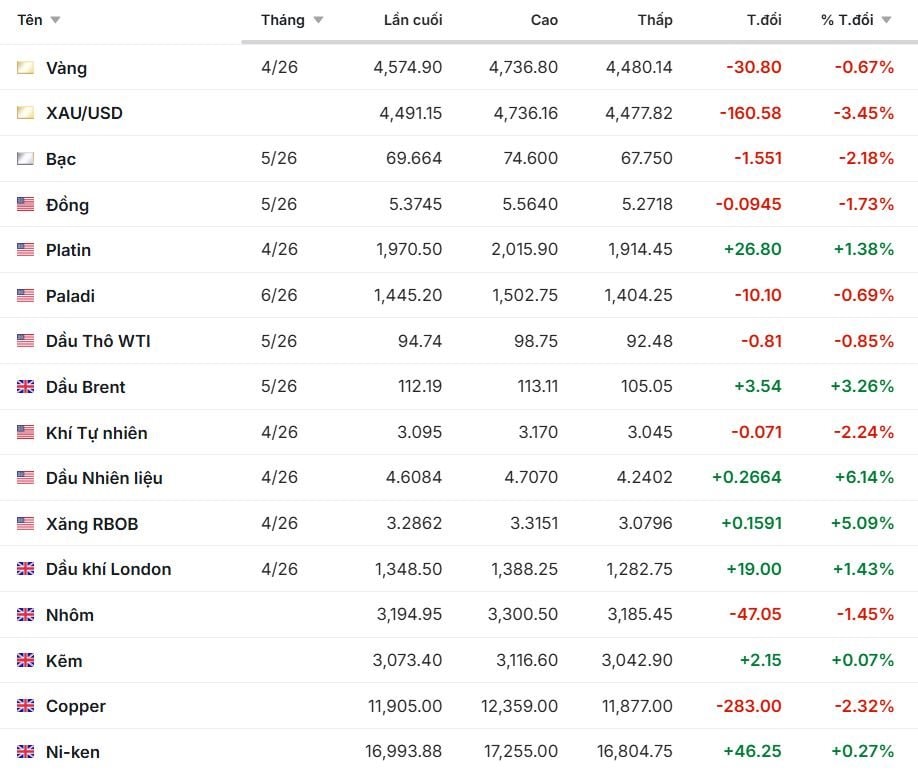The image size is (918, 772).
Task: Click the Cao column header
Action: click(544, 20)
